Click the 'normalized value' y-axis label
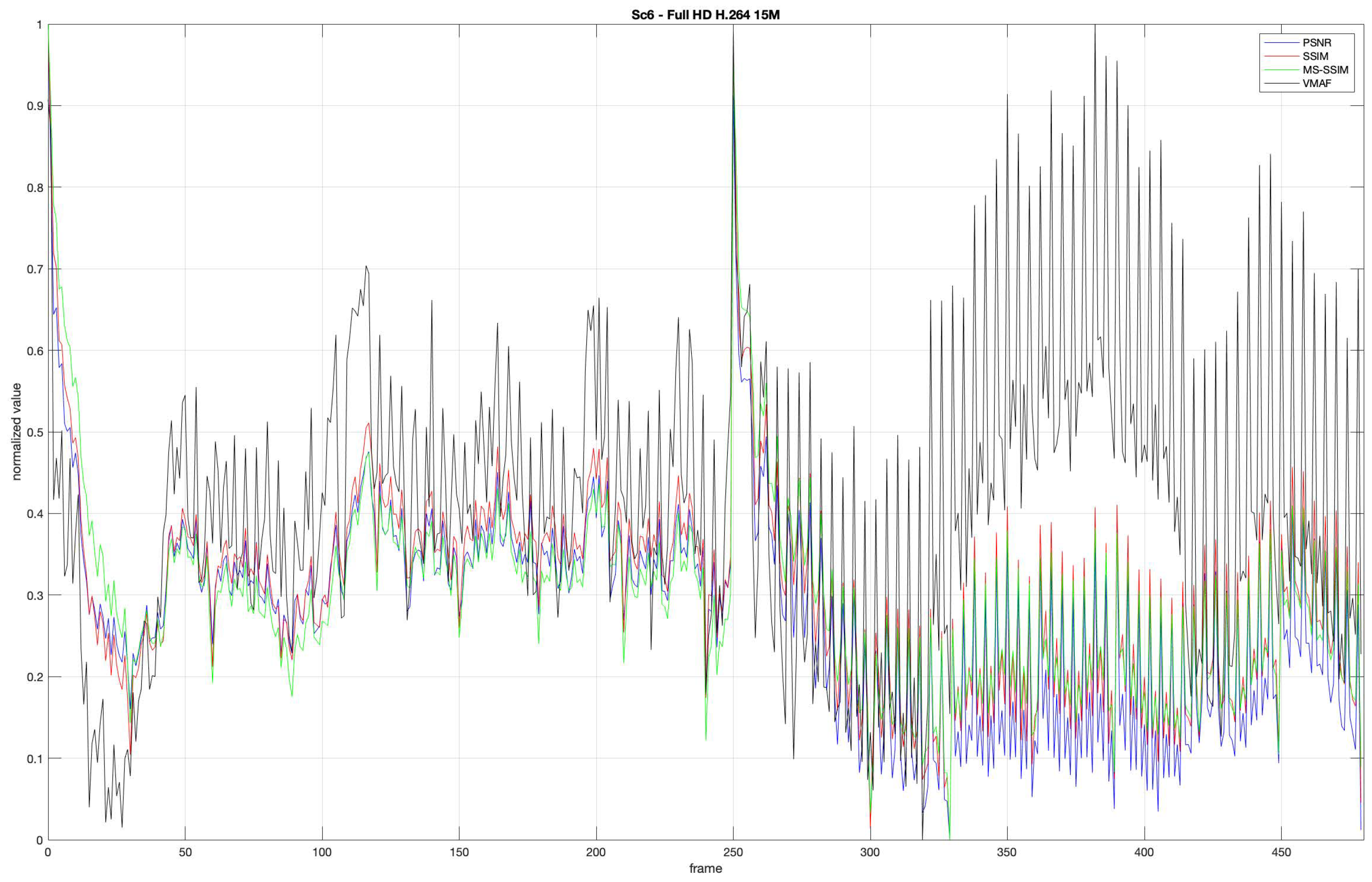1372x882 pixels. (16, 431)
